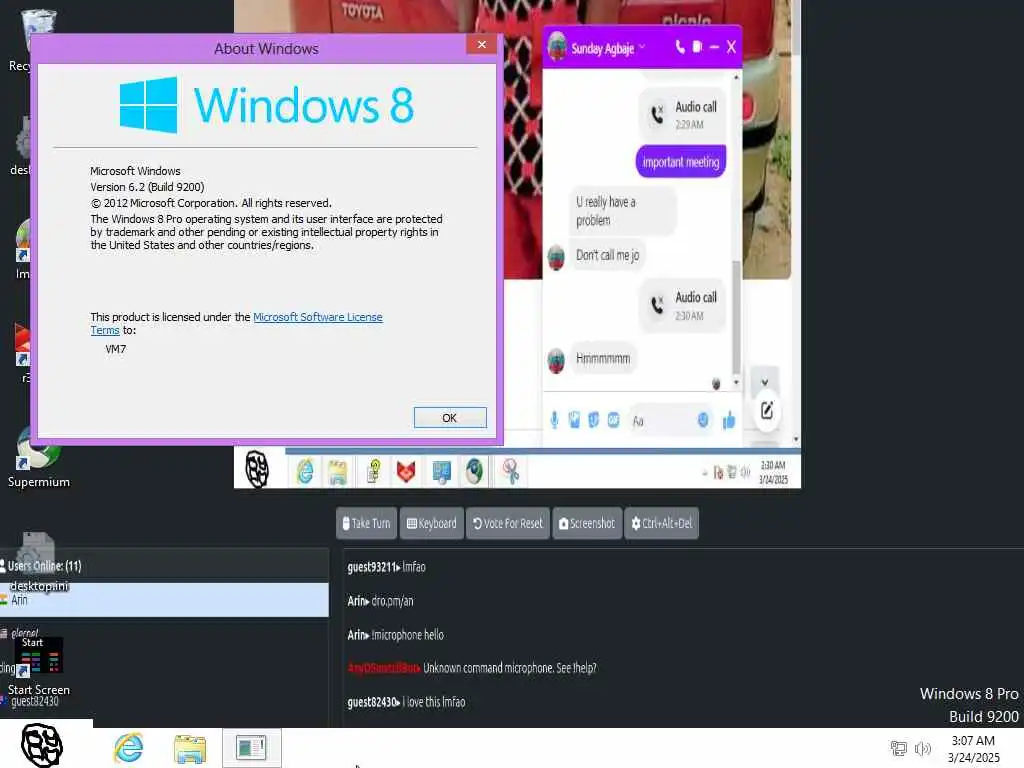Click the red fox icon in inner taskbar
1024x768 pixels.
point(406,472)
